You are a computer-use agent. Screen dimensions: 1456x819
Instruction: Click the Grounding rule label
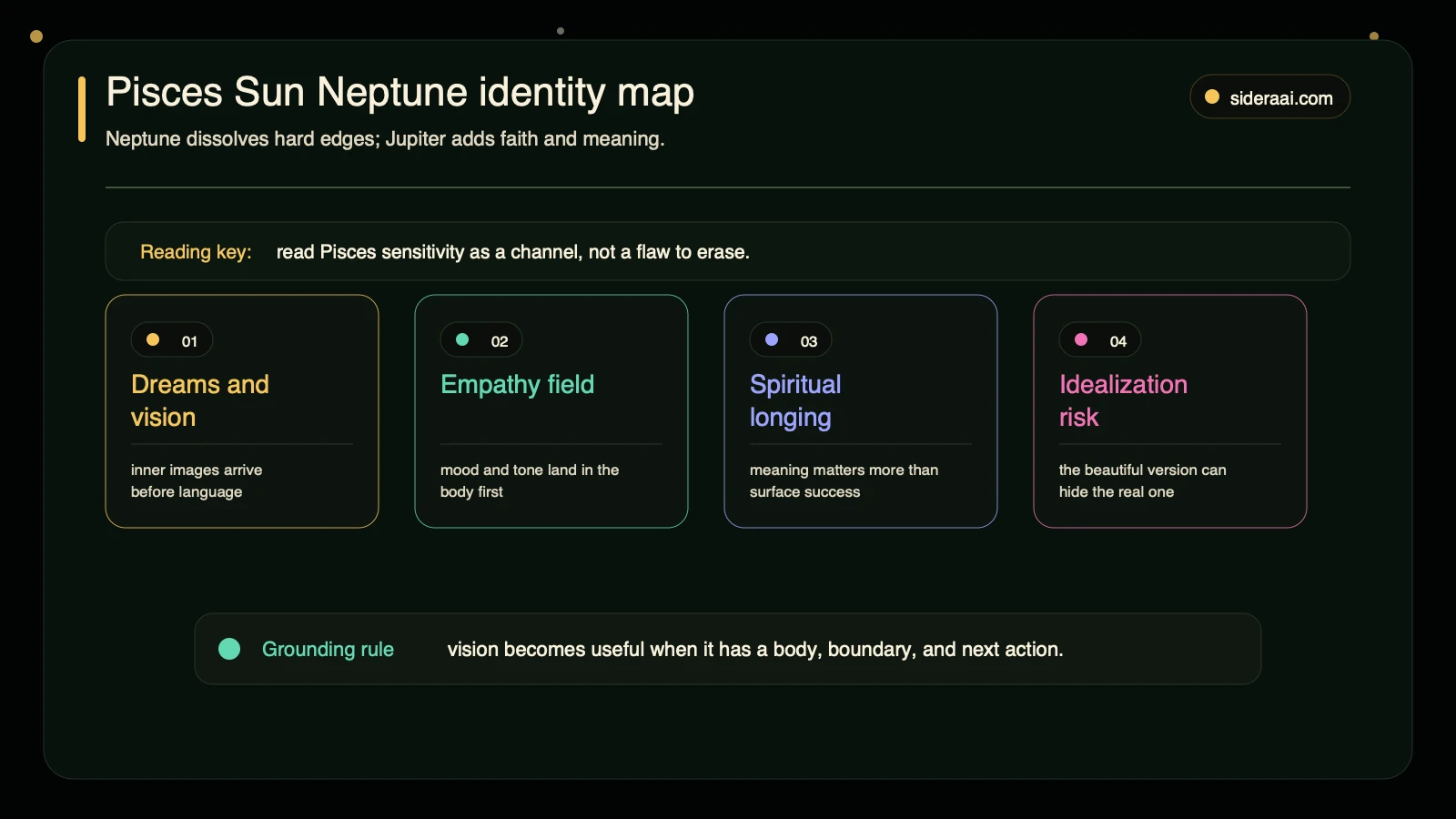click(328, 649)
